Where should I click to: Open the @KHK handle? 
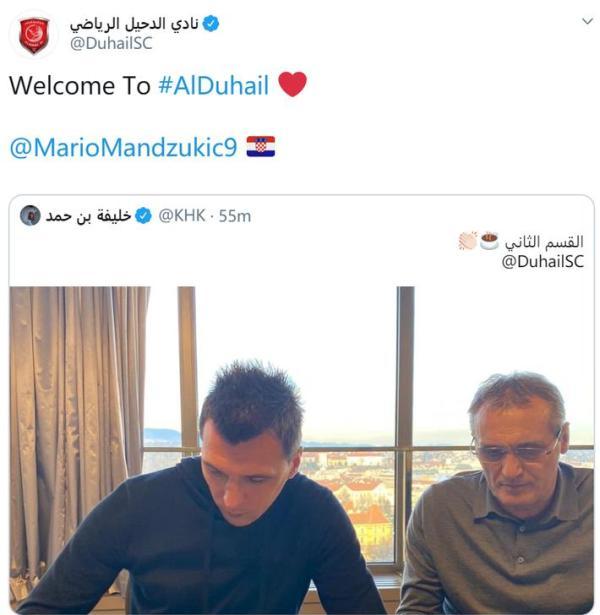pos(182,216)
